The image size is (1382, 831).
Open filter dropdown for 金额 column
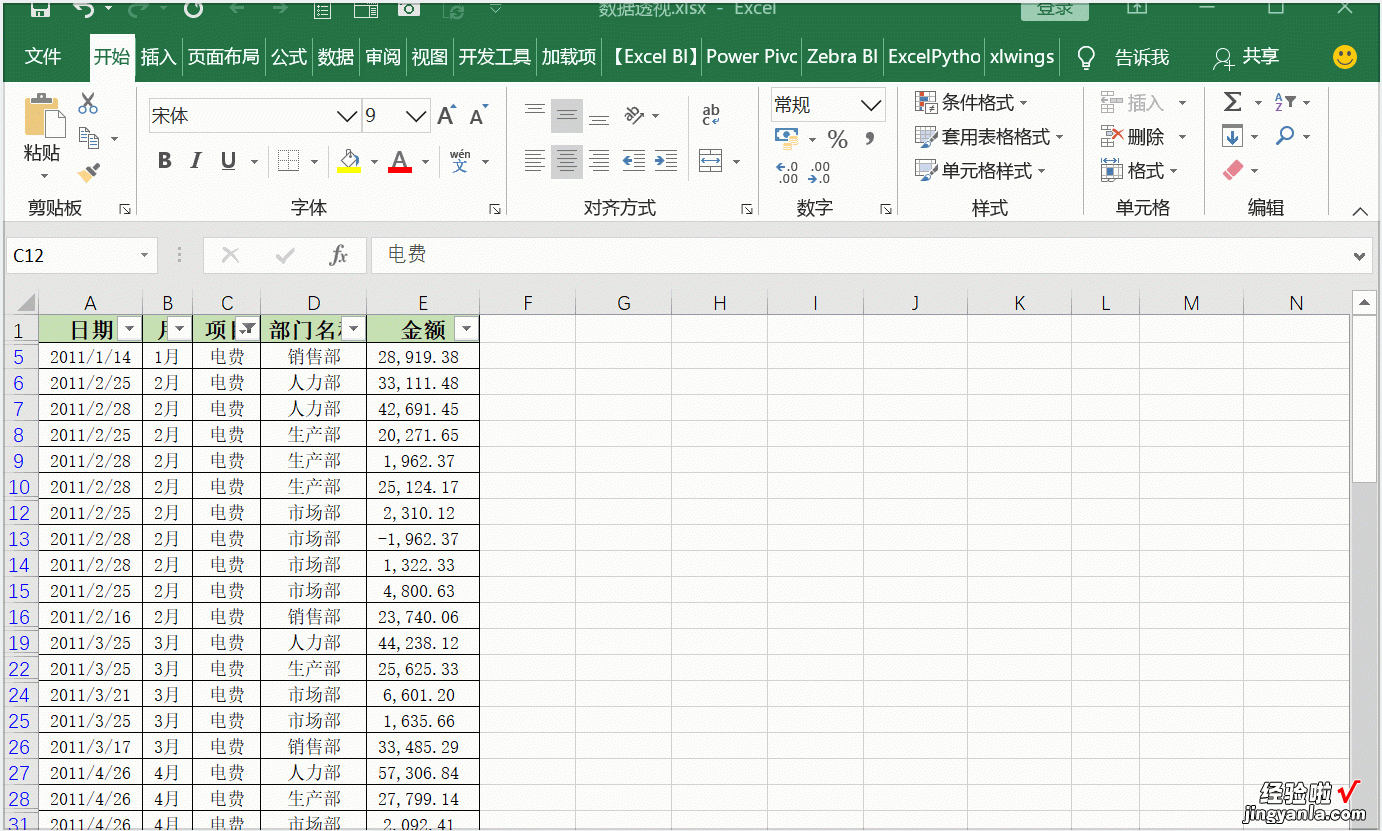pyautogui.click(x=466, y=330)
